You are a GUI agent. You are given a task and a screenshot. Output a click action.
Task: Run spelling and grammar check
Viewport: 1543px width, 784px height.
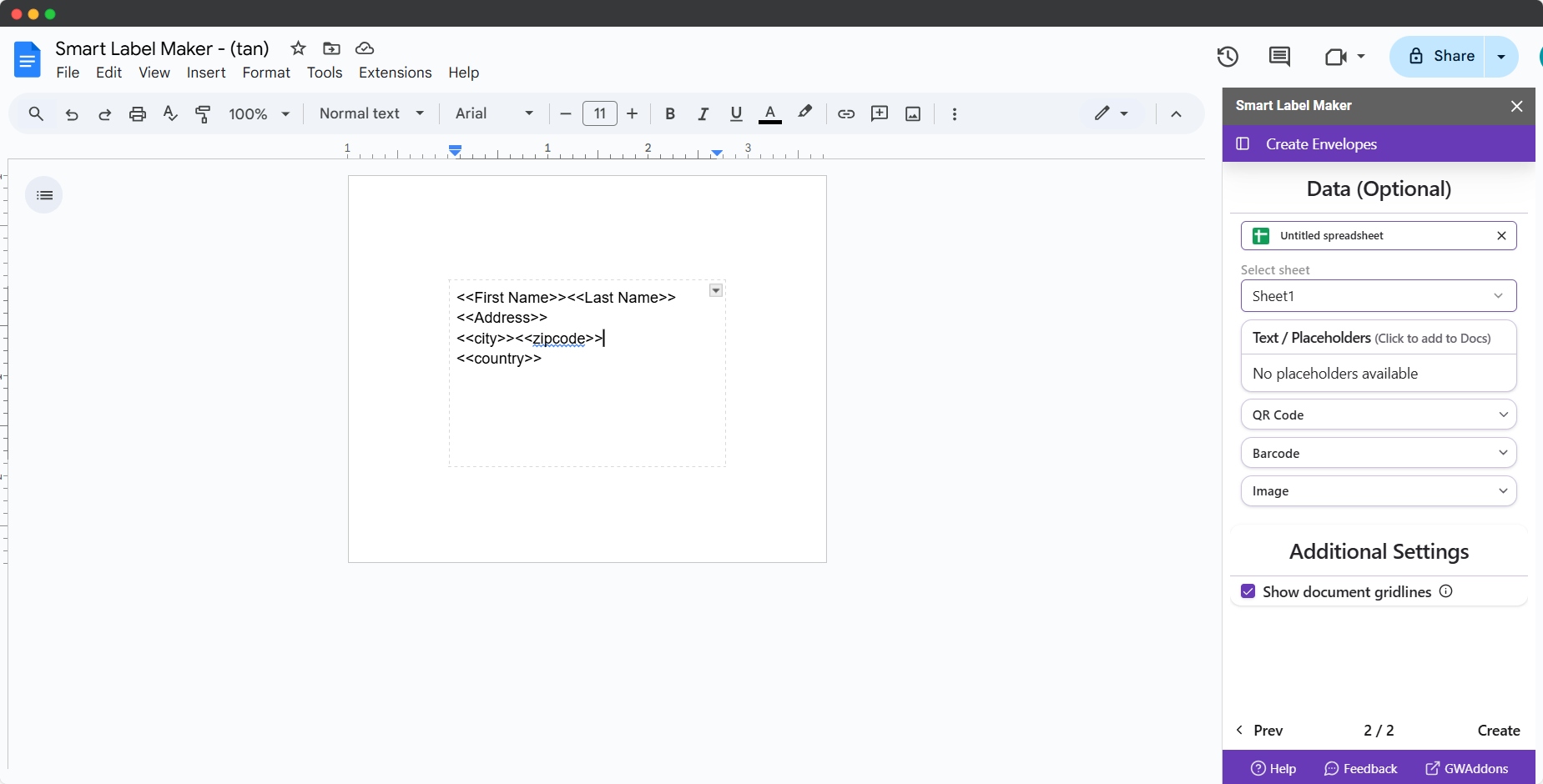tap(170, 113)
